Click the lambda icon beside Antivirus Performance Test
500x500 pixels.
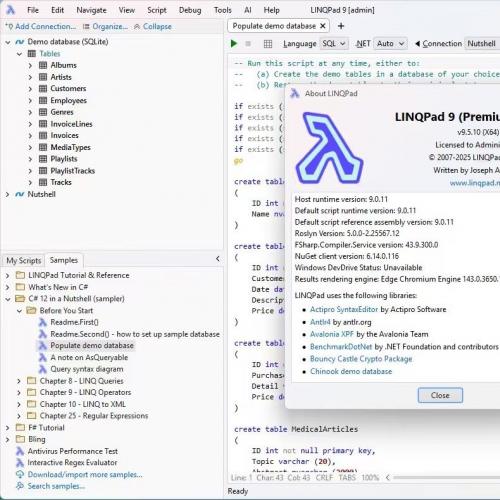(x=20, y=451)
